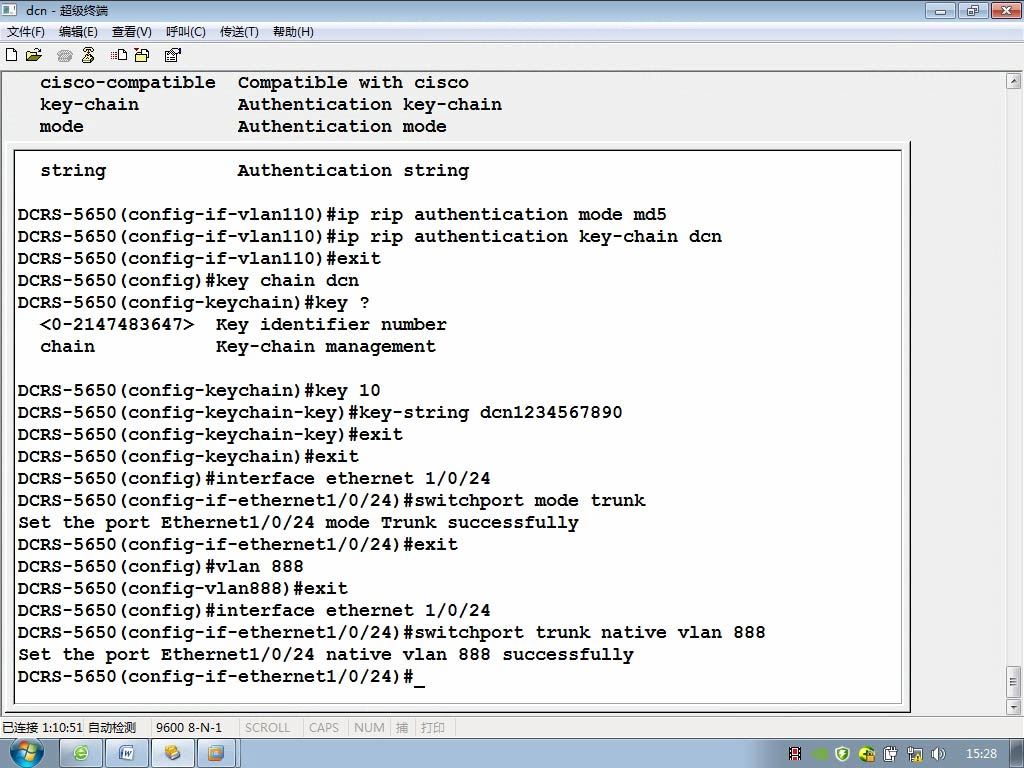The height and width of the screenshot is (768, 1024).
Task: Click the 'Authentication string' help text
Action: pos(353,171)
